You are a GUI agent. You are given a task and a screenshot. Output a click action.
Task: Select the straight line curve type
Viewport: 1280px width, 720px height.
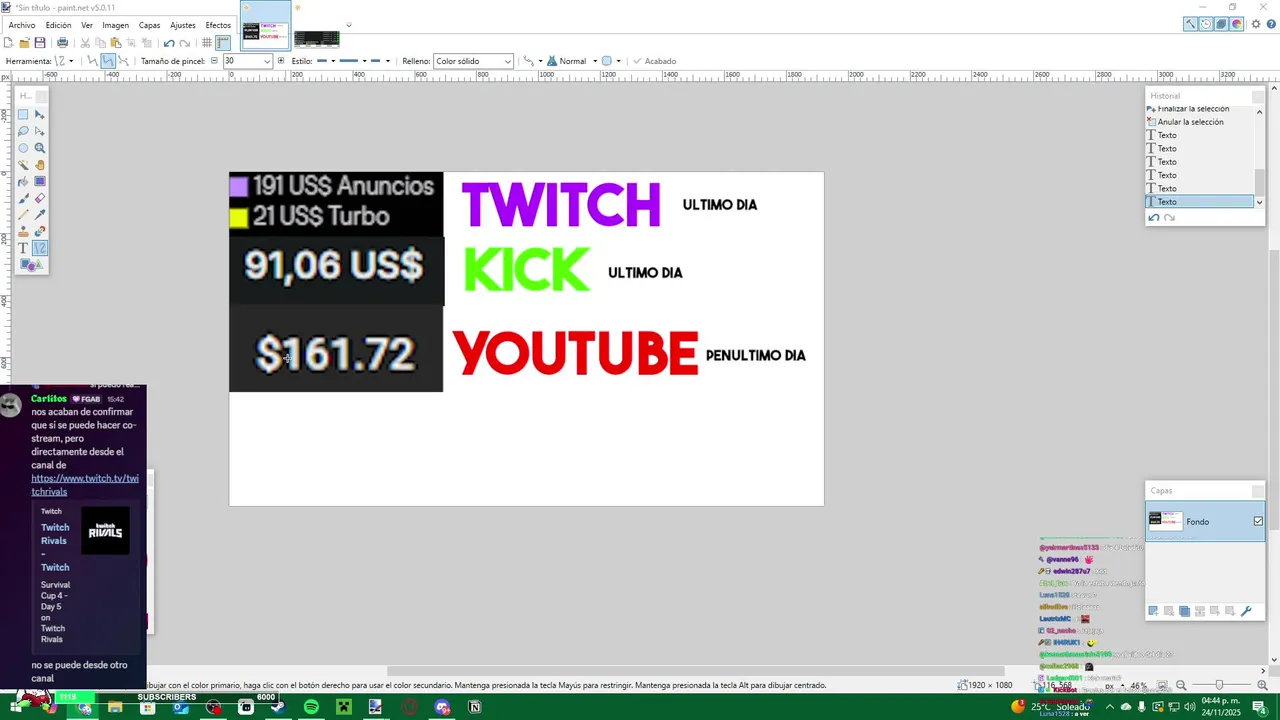click(x=92, y=61)
